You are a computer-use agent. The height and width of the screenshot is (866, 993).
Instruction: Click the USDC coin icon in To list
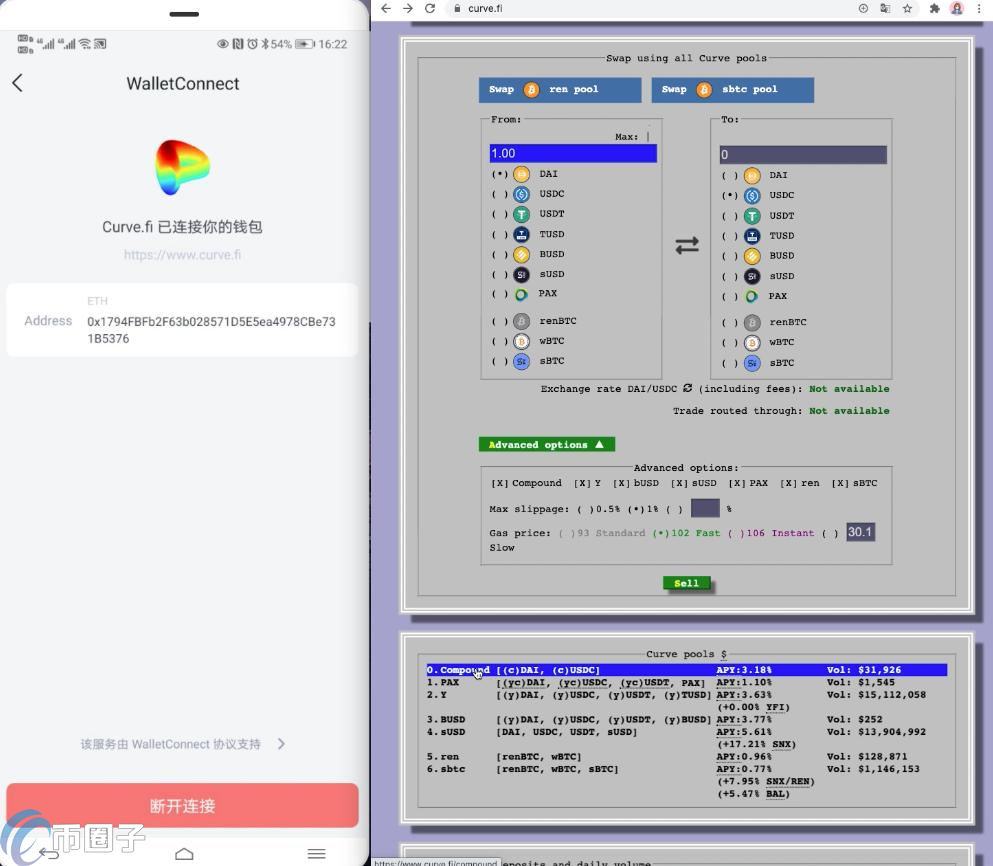[x=752, y=196]
